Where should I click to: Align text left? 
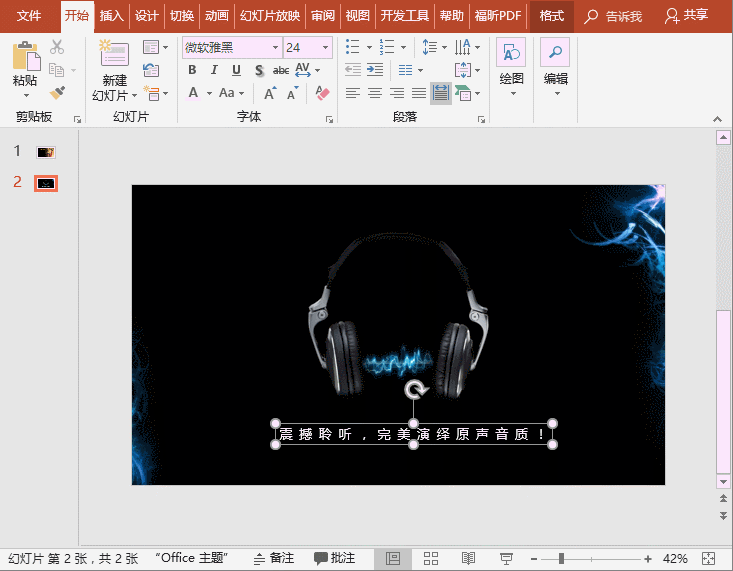352,93
